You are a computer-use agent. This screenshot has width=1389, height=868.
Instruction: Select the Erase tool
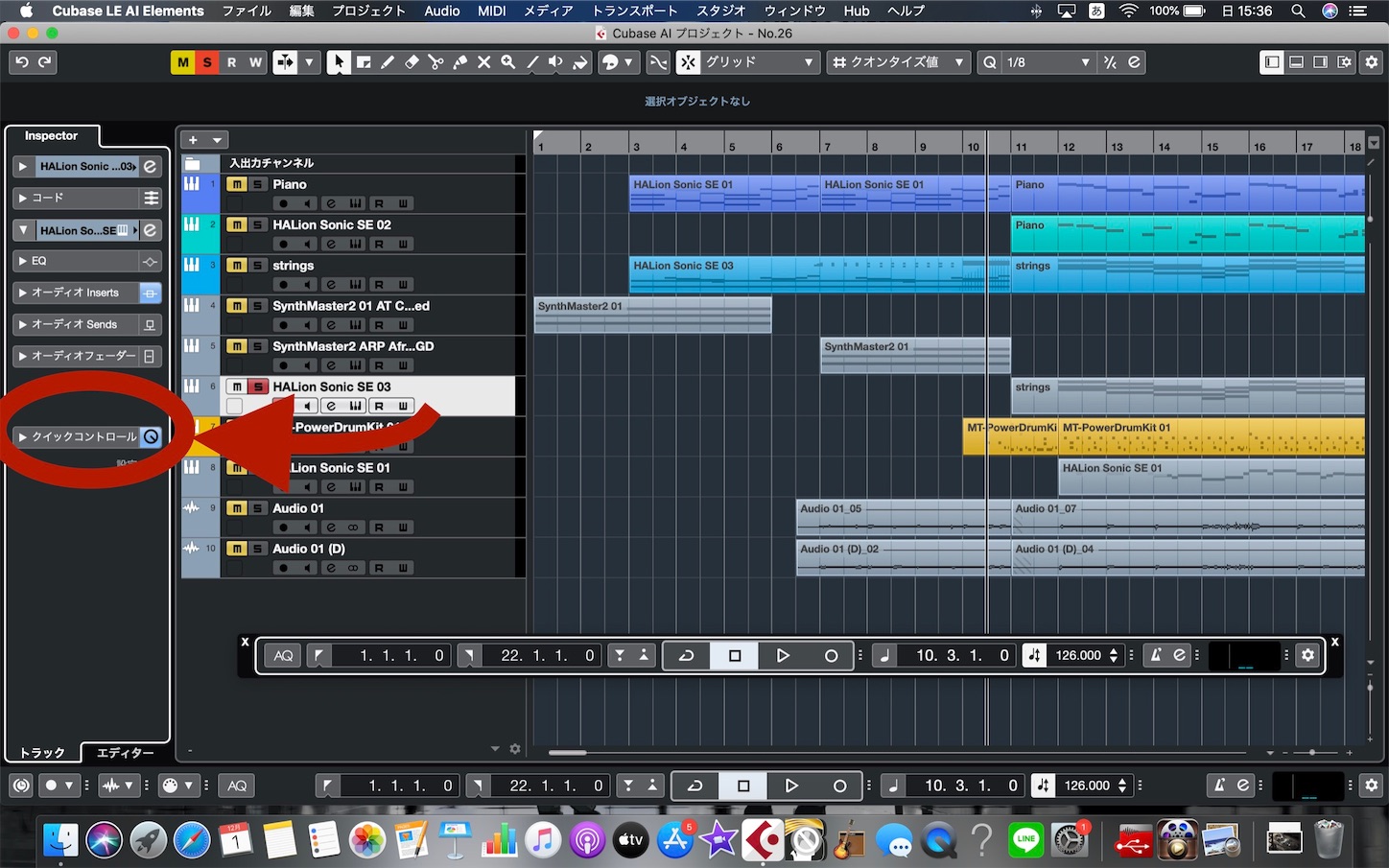point(412,62)
